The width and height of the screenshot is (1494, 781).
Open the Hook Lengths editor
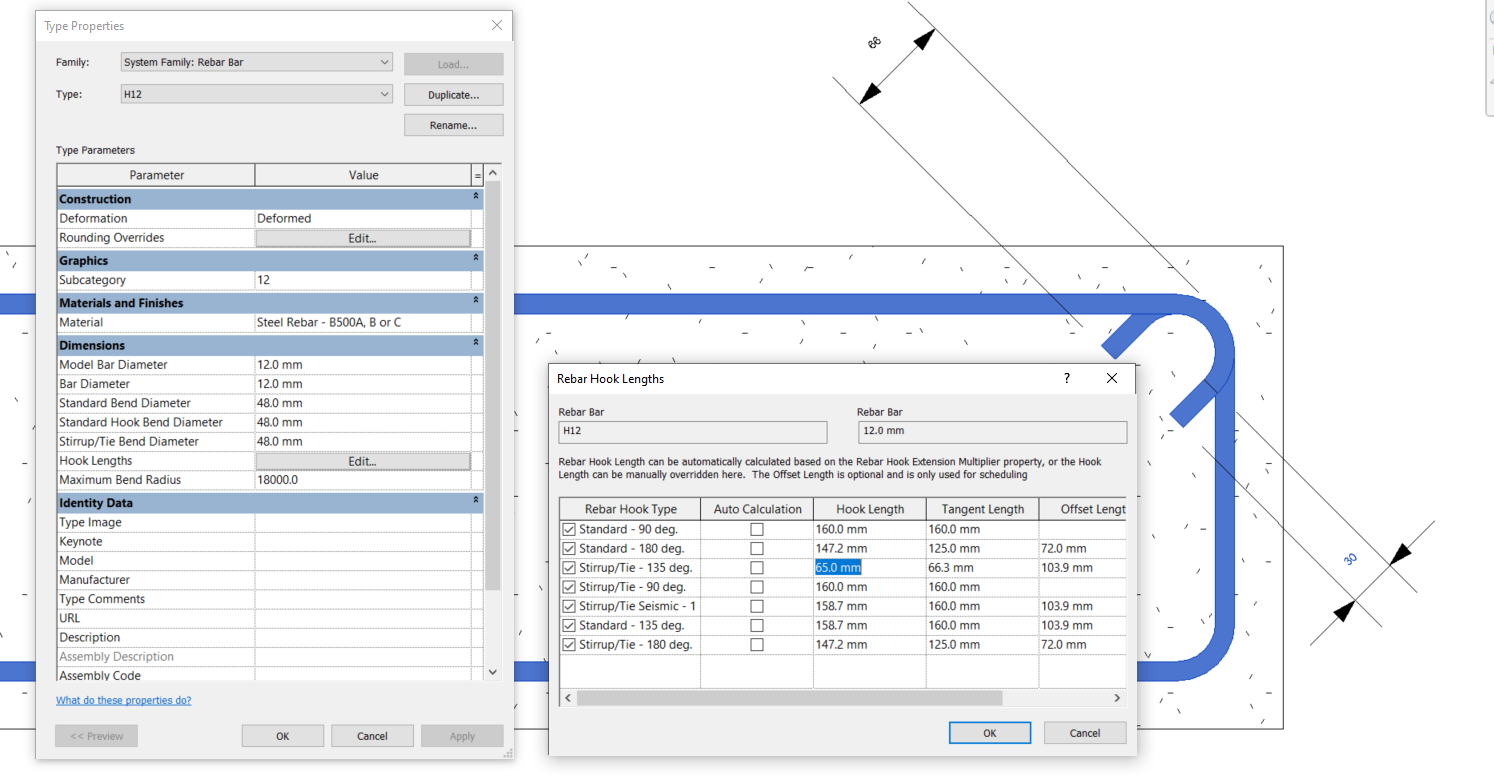[362, 460]
